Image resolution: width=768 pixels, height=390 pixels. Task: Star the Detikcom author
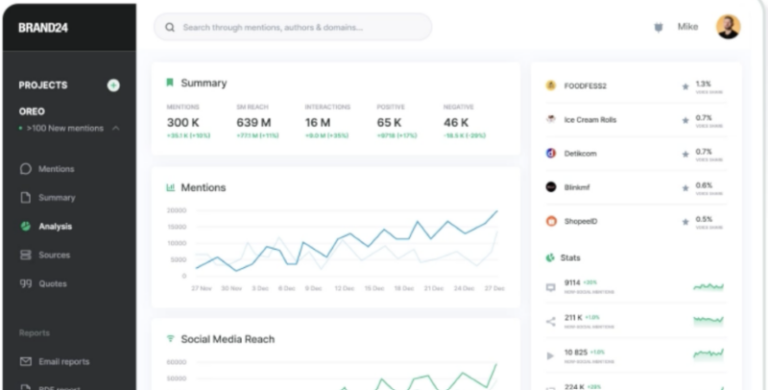[x=685, y=154]
